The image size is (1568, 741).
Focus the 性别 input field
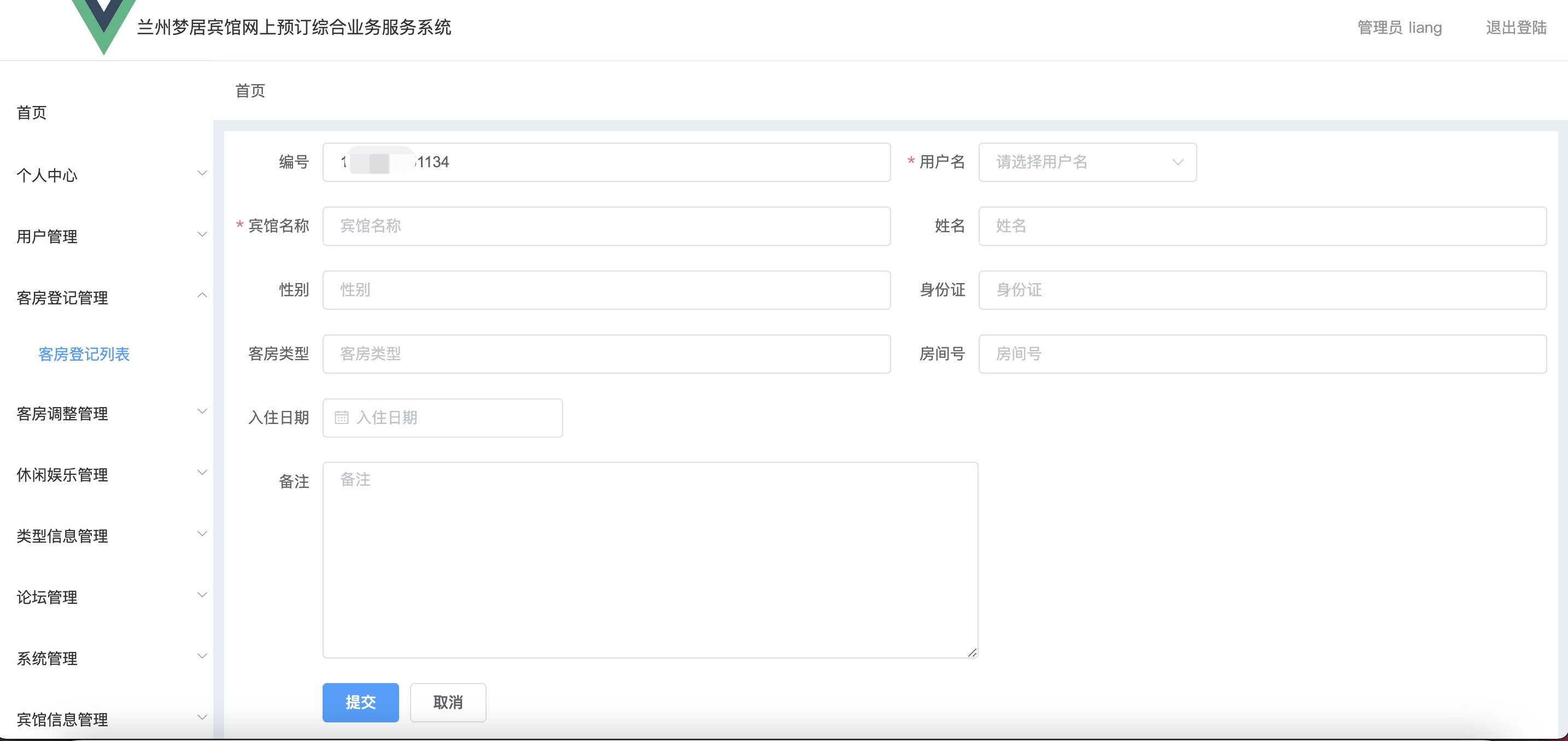click(606, 290)
